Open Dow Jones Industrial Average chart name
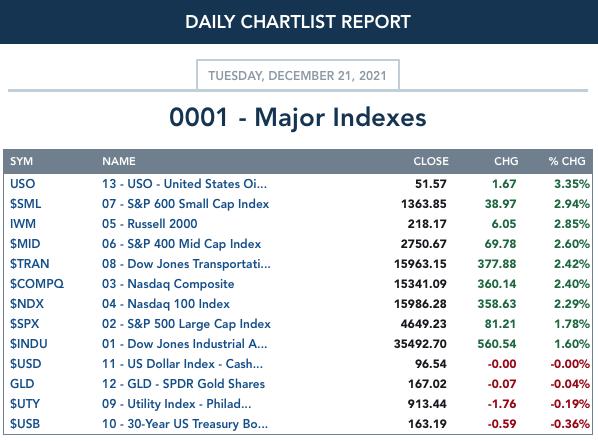This screenshot has height=441, width=598. [185, 344]
